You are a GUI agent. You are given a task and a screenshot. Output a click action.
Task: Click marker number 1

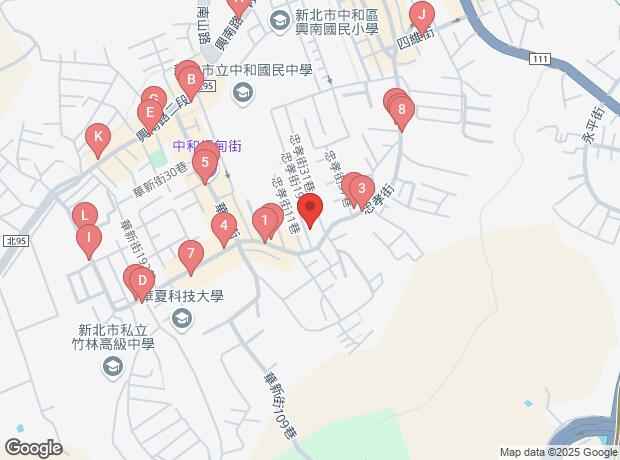point(265,223)
